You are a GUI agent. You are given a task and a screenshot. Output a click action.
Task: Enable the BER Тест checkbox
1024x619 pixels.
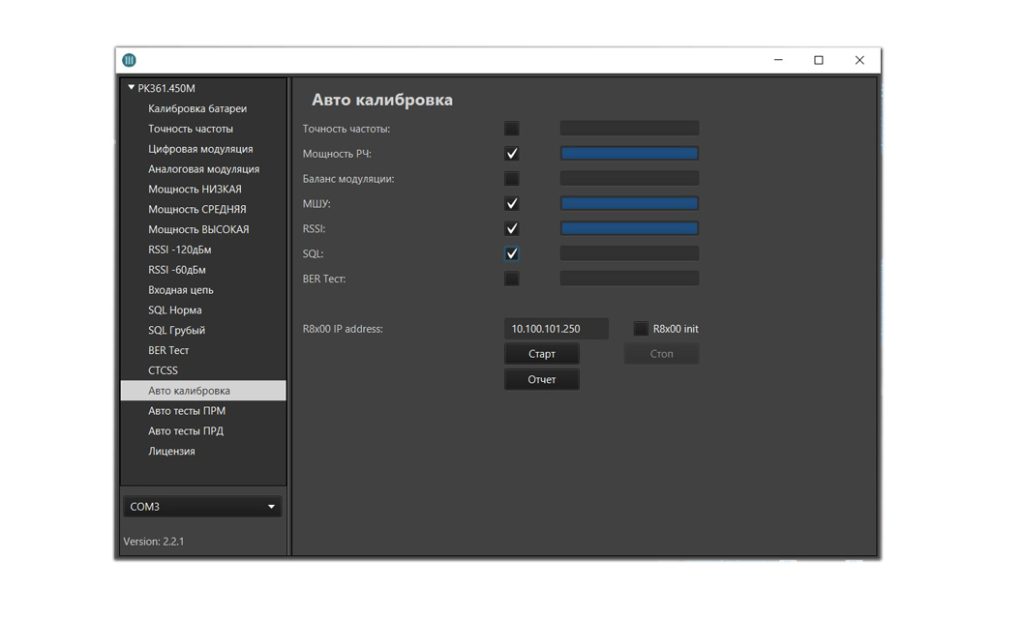(512, 279)
